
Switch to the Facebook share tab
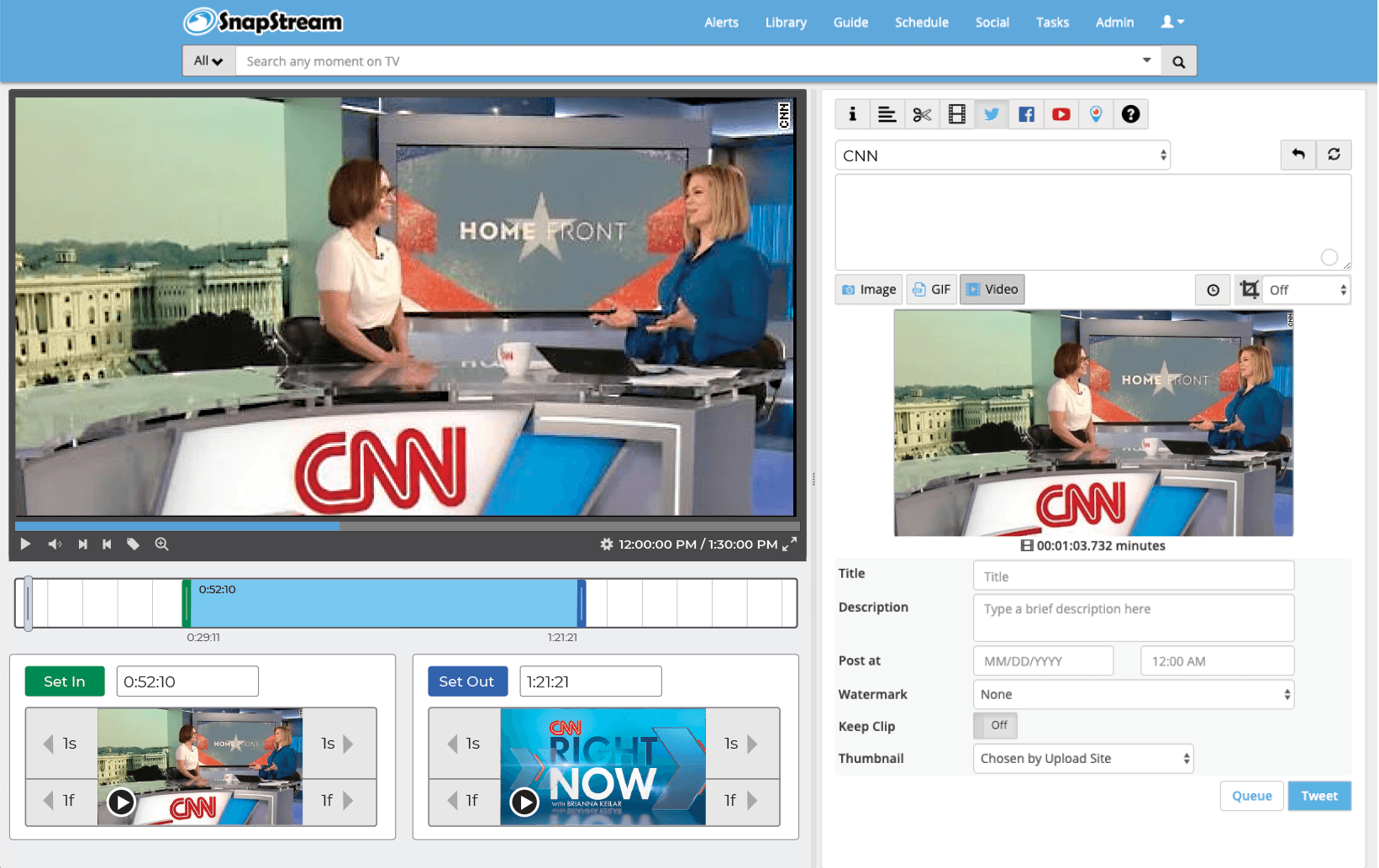coord(1026,114)
